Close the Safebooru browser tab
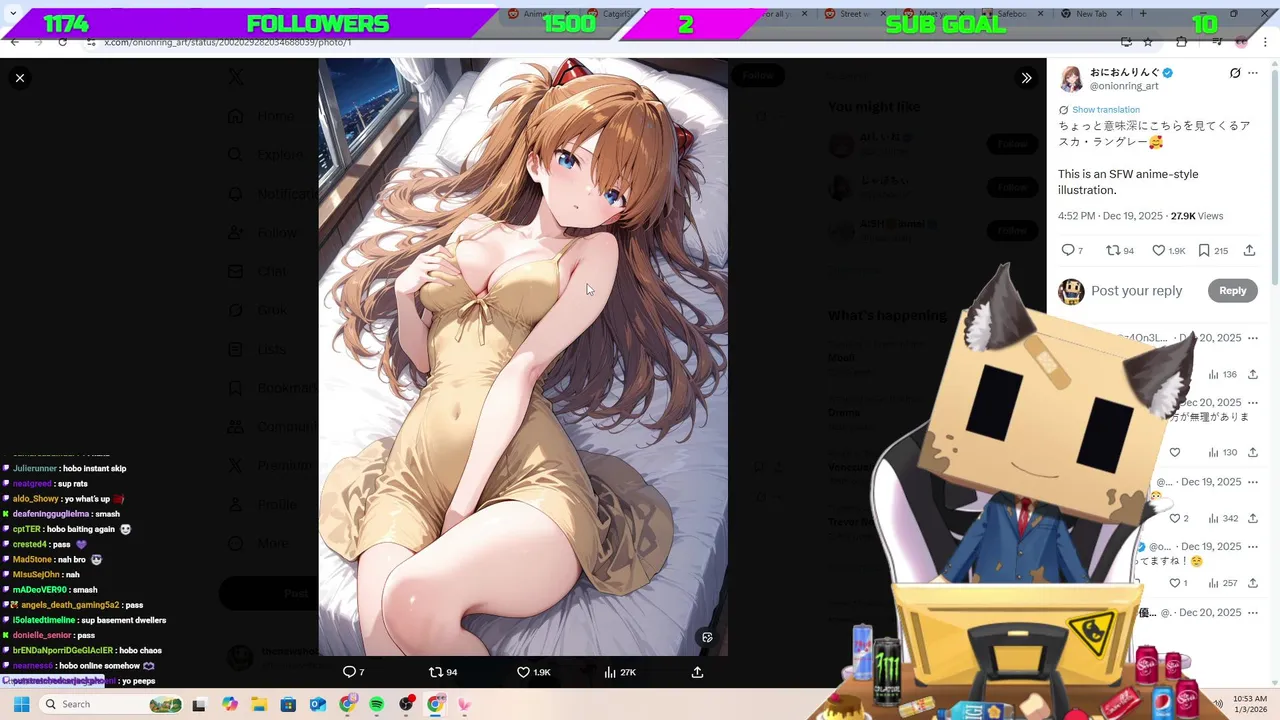The height and width of the screenshot is (720, 1280). click(x=1041, y=14)
